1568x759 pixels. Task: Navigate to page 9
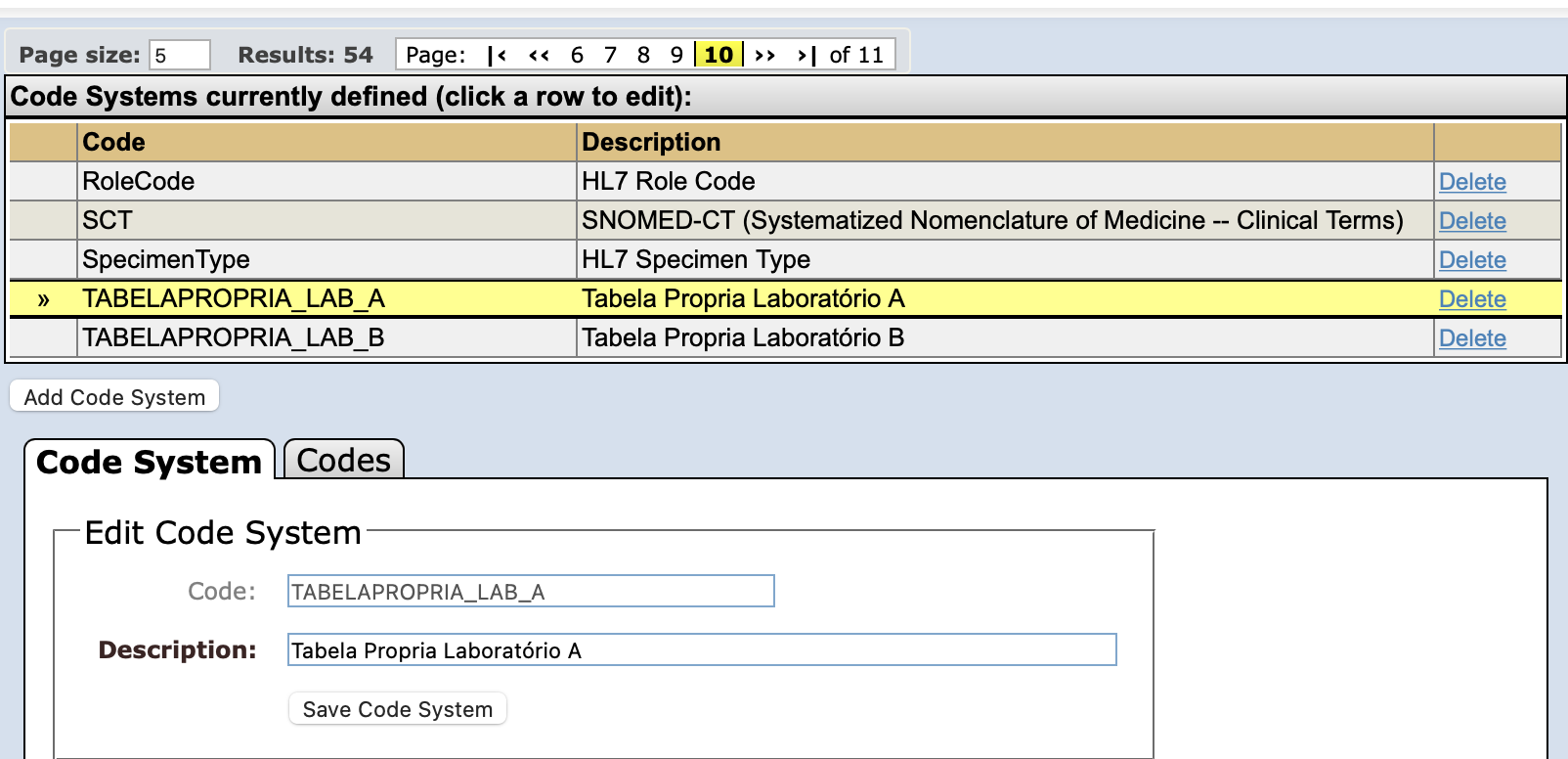(x=676, y=55)
